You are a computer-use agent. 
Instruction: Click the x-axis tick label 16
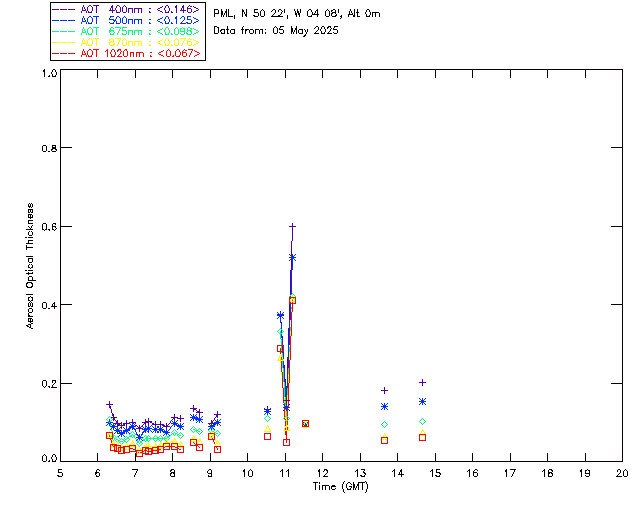pyautogui.click(x=472, y=473)
